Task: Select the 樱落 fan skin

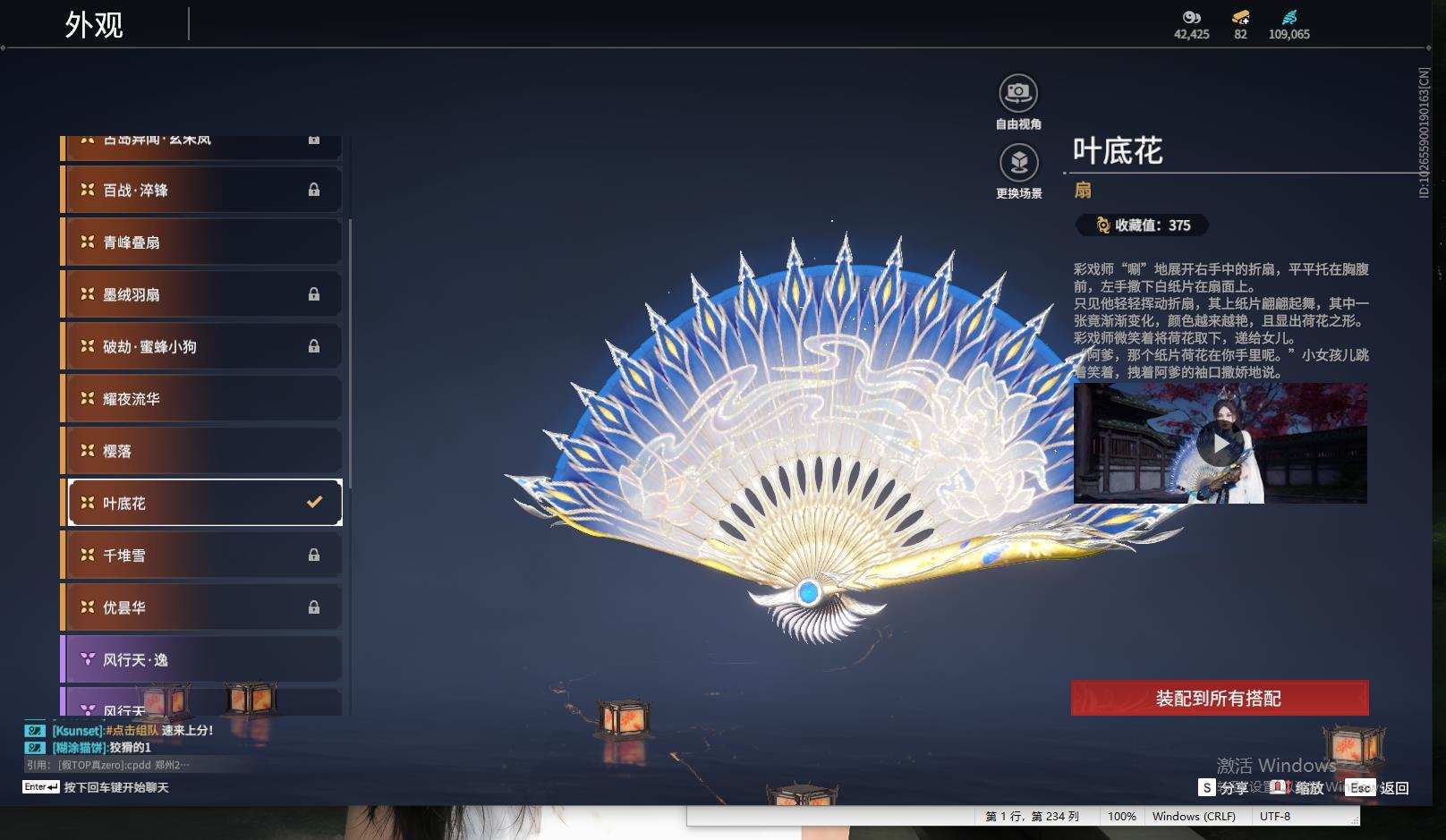Action: [x=201, y=451]
